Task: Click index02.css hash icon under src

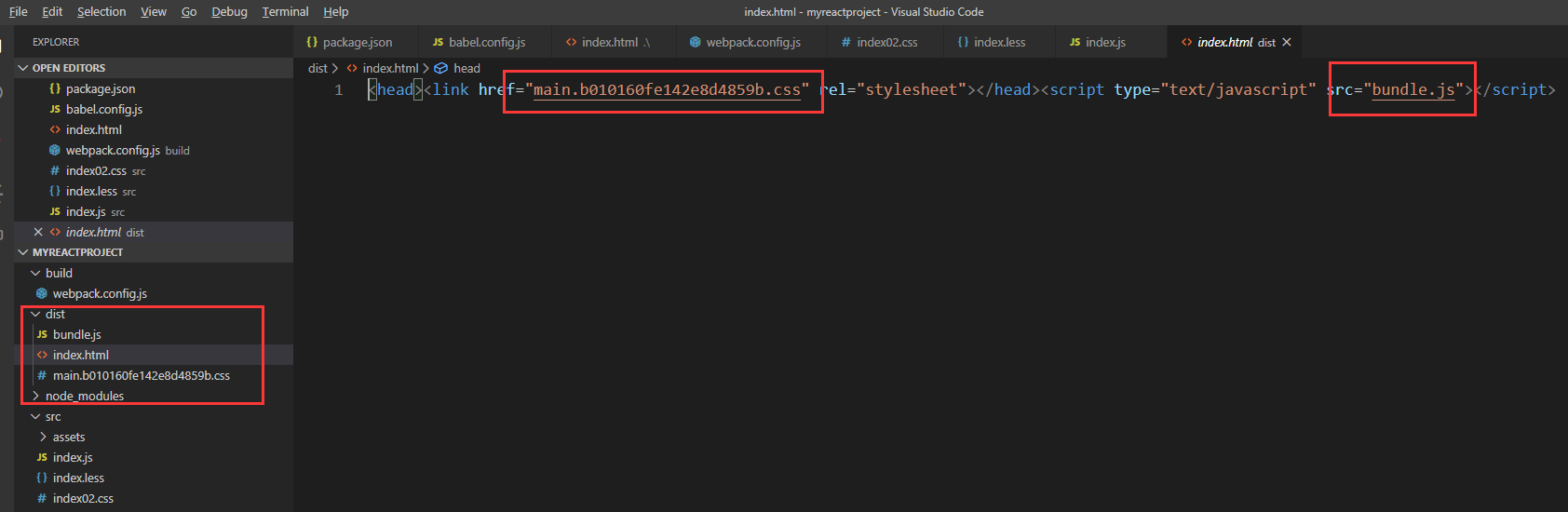Action: (42, 498)
